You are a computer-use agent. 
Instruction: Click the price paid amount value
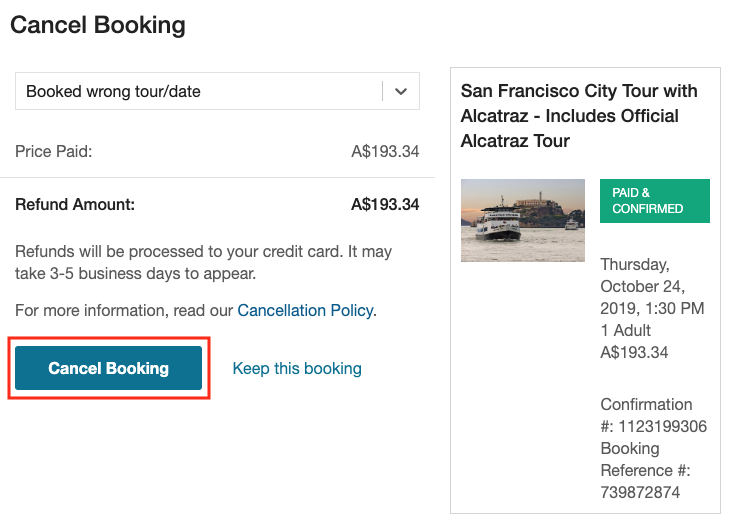385,151
